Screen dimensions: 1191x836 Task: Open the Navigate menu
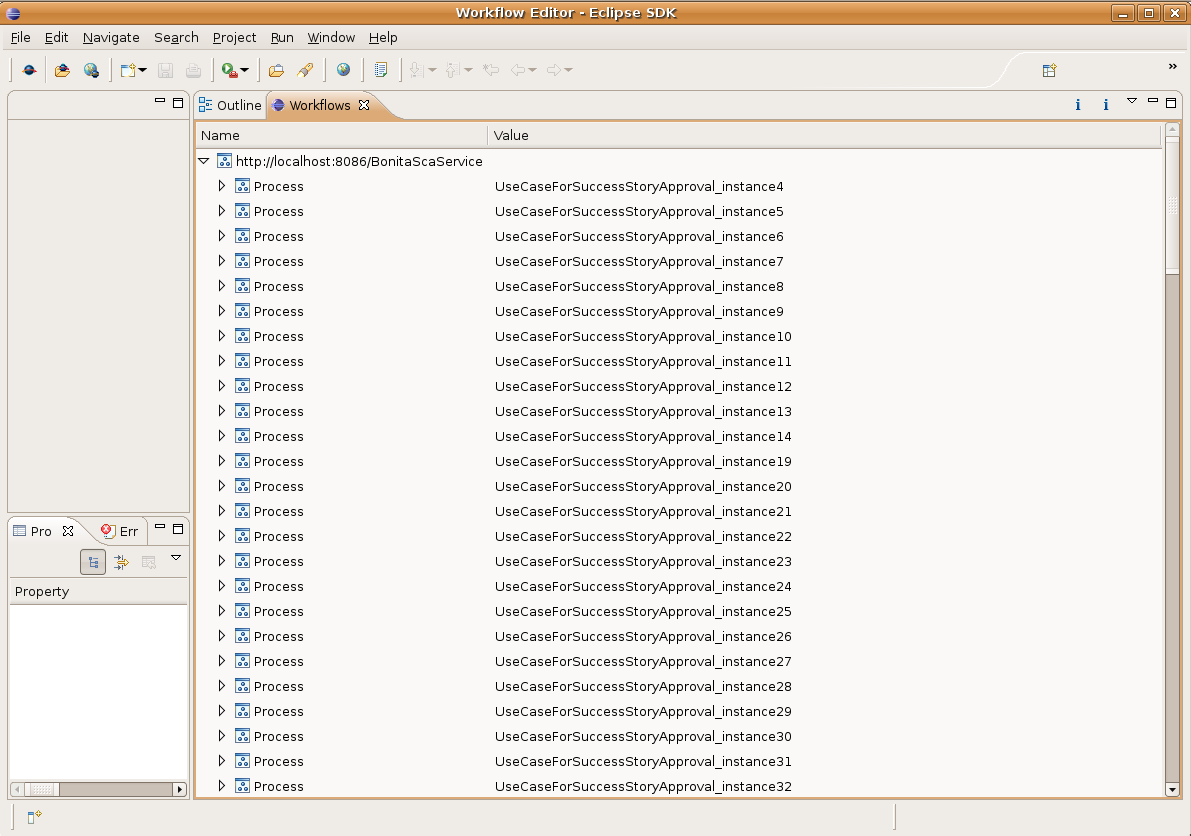pos(111,37)
